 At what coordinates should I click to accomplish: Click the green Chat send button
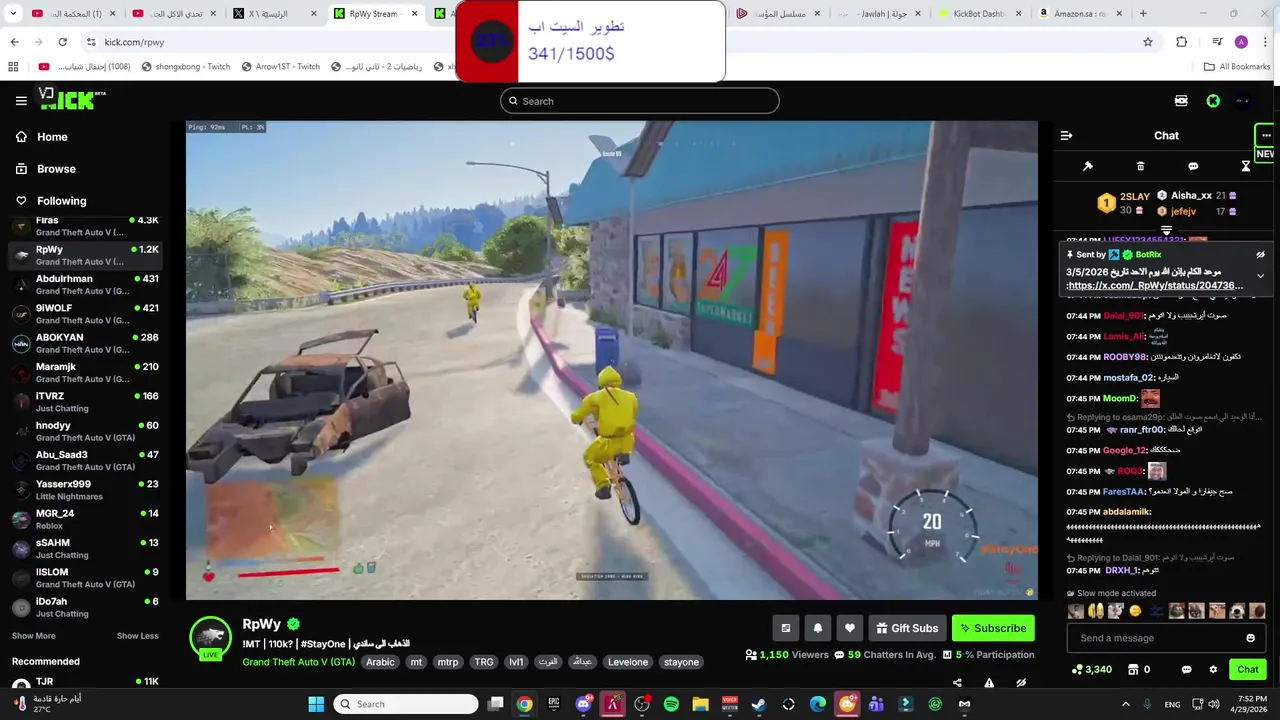[1248, 669]
